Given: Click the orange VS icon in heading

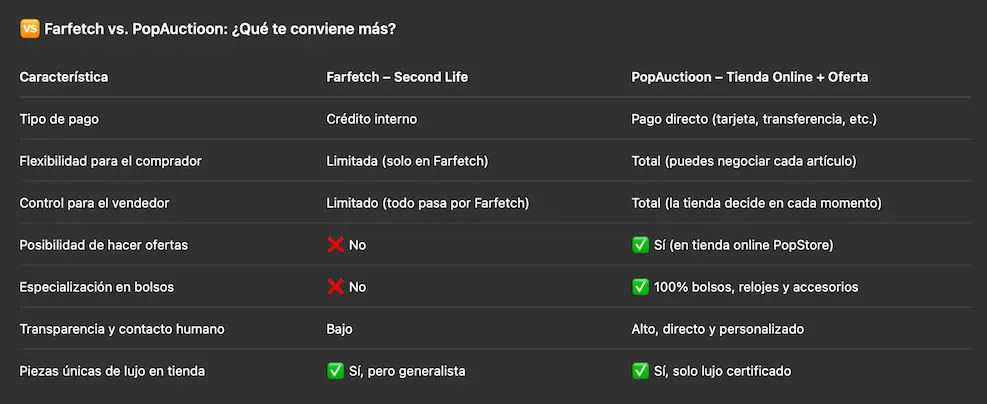Looking at the screenshot, I should (30, 29).
